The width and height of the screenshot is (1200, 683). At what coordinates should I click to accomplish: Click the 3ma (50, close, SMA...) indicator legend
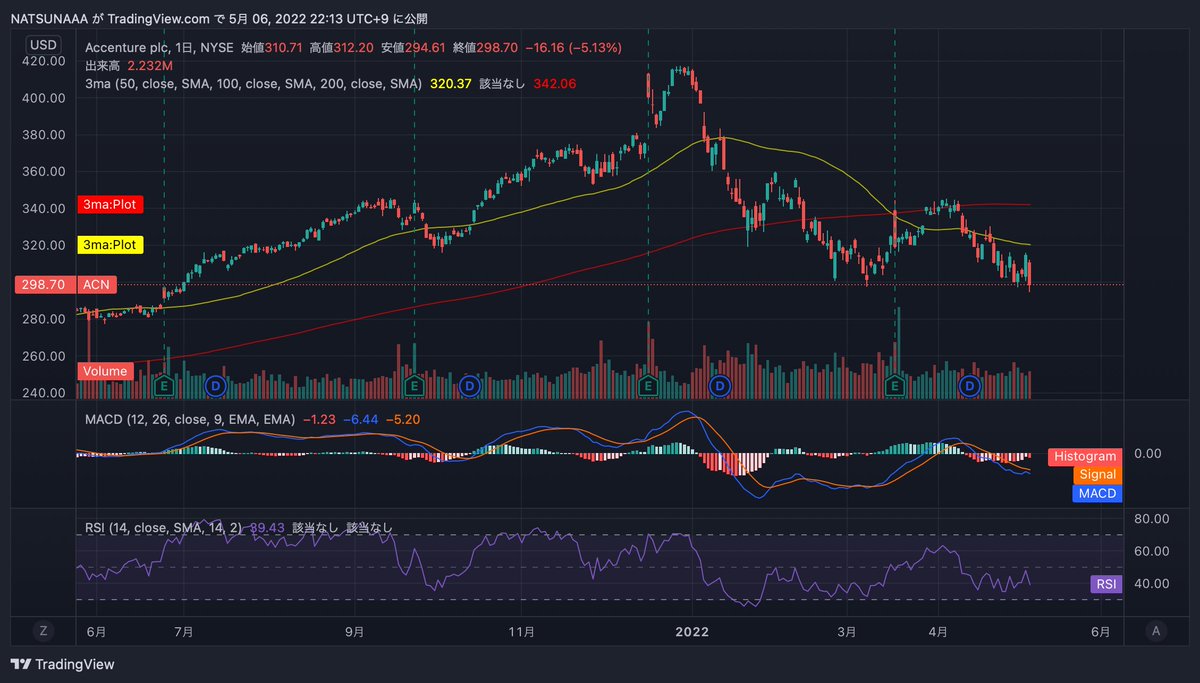click(x=254, y=84)
